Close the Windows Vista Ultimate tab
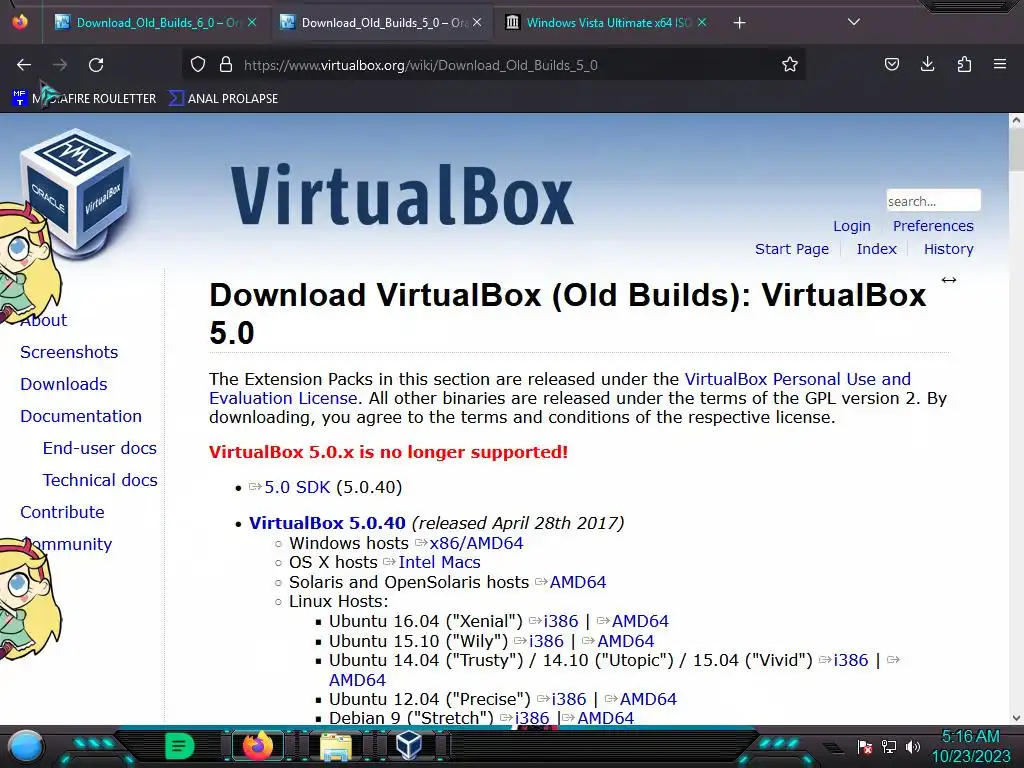 [702, 22]
